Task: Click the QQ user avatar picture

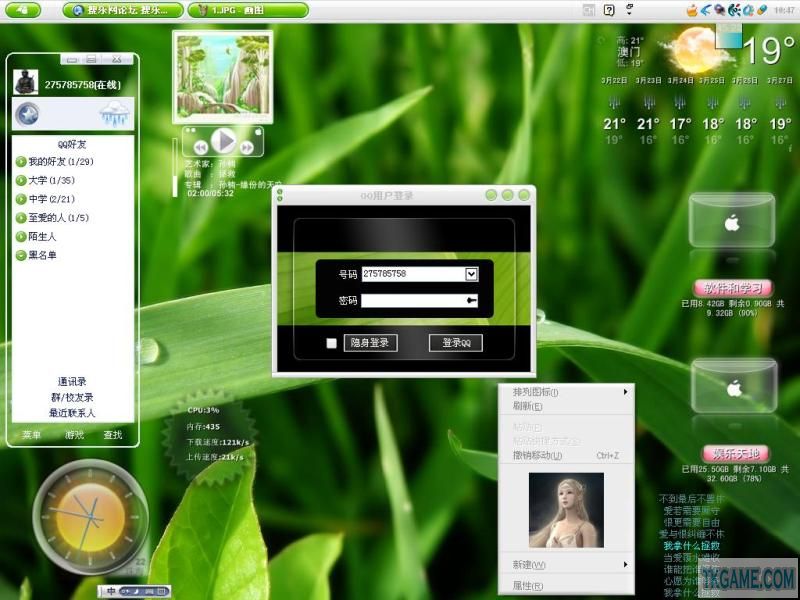Action: pos(26,82)
